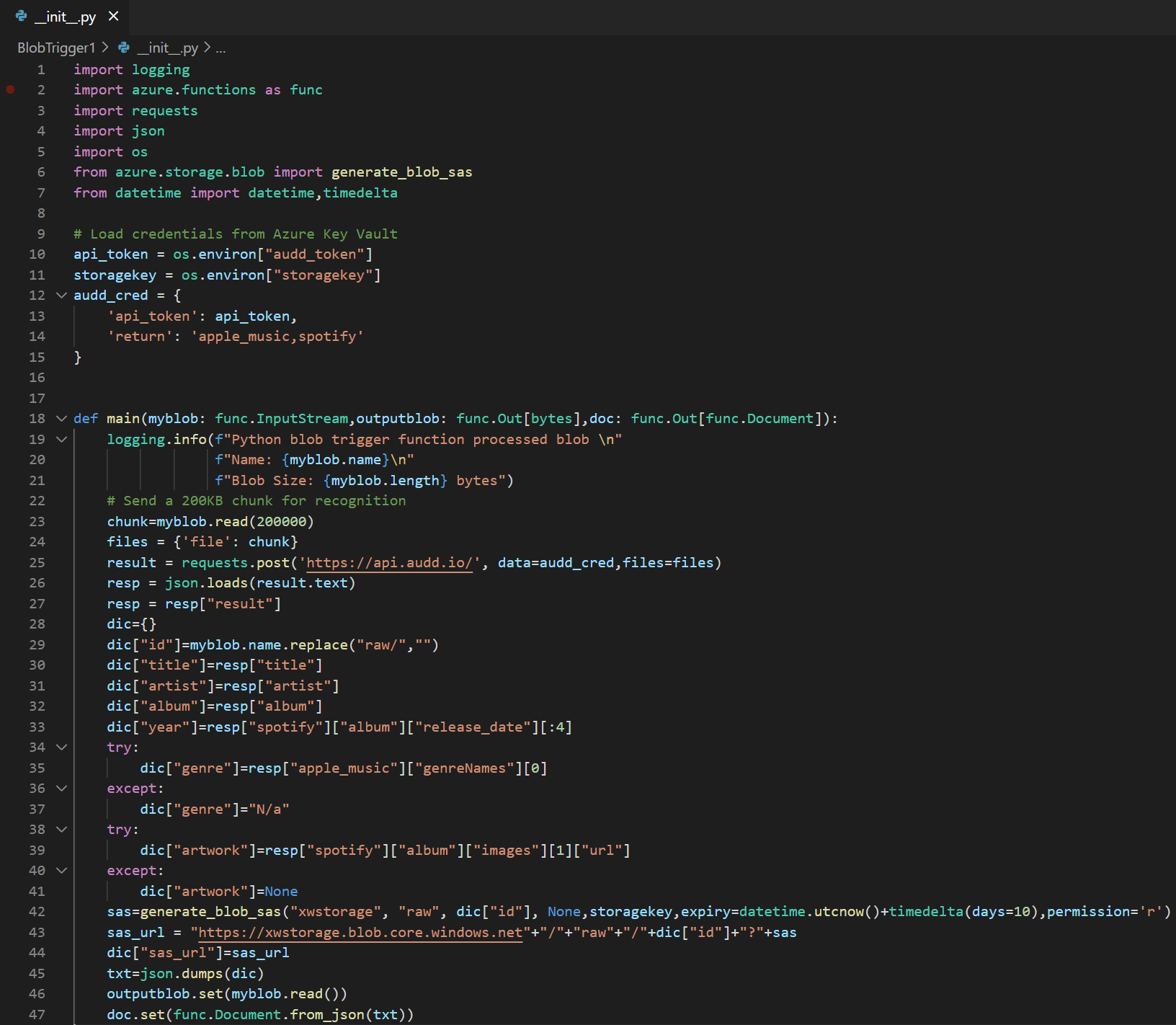Click 'None' on line 41
This screenshot has width=1176, height=1025.
click(281, 891)
